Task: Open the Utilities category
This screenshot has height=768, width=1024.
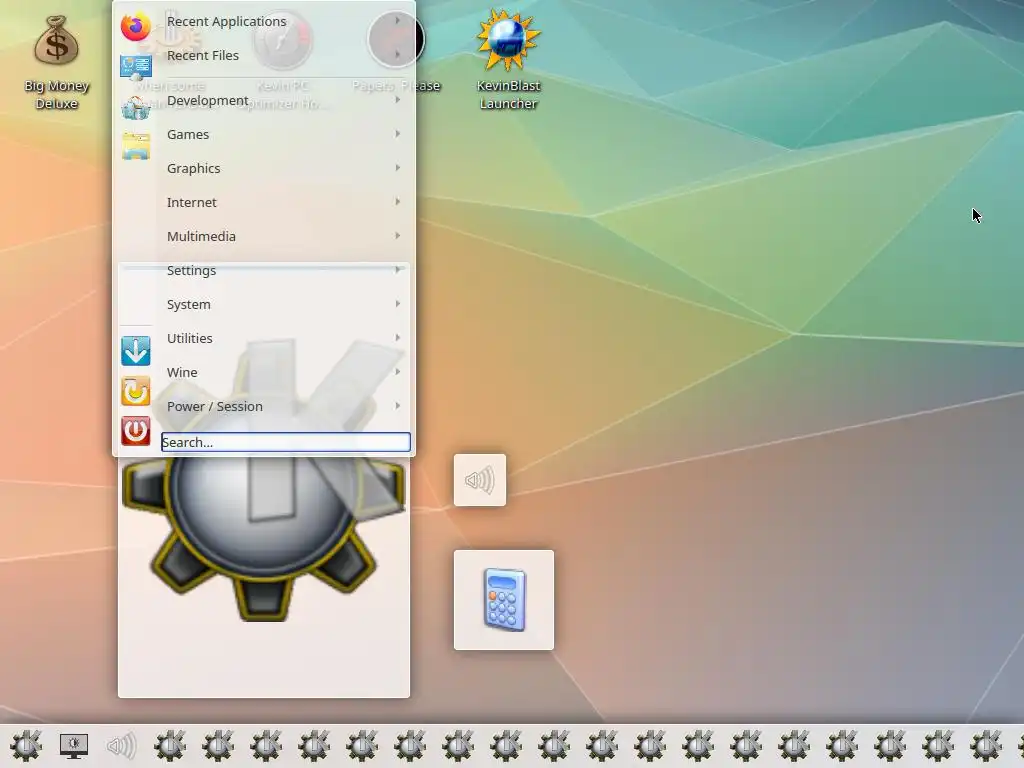Action: coord(285,338)
